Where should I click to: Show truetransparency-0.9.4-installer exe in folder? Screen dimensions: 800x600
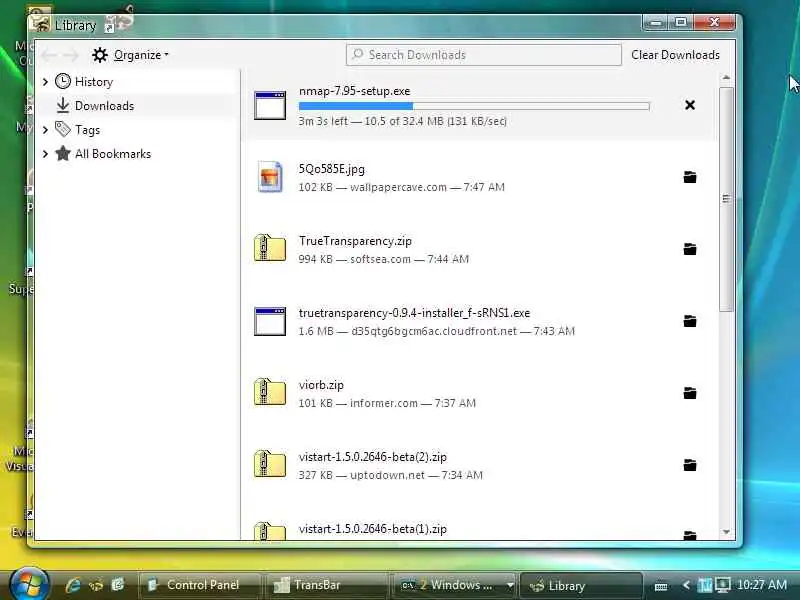point(690,321)
